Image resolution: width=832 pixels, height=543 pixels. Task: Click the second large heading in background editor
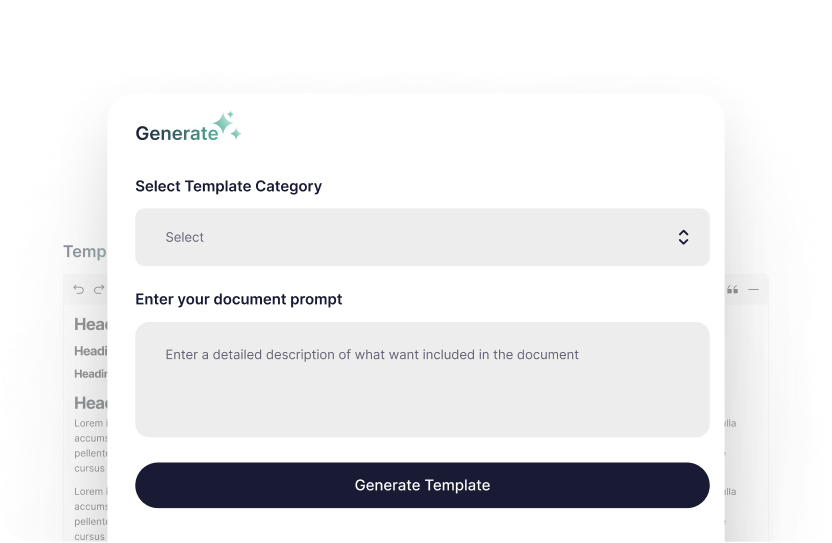(x=91, y=402)
